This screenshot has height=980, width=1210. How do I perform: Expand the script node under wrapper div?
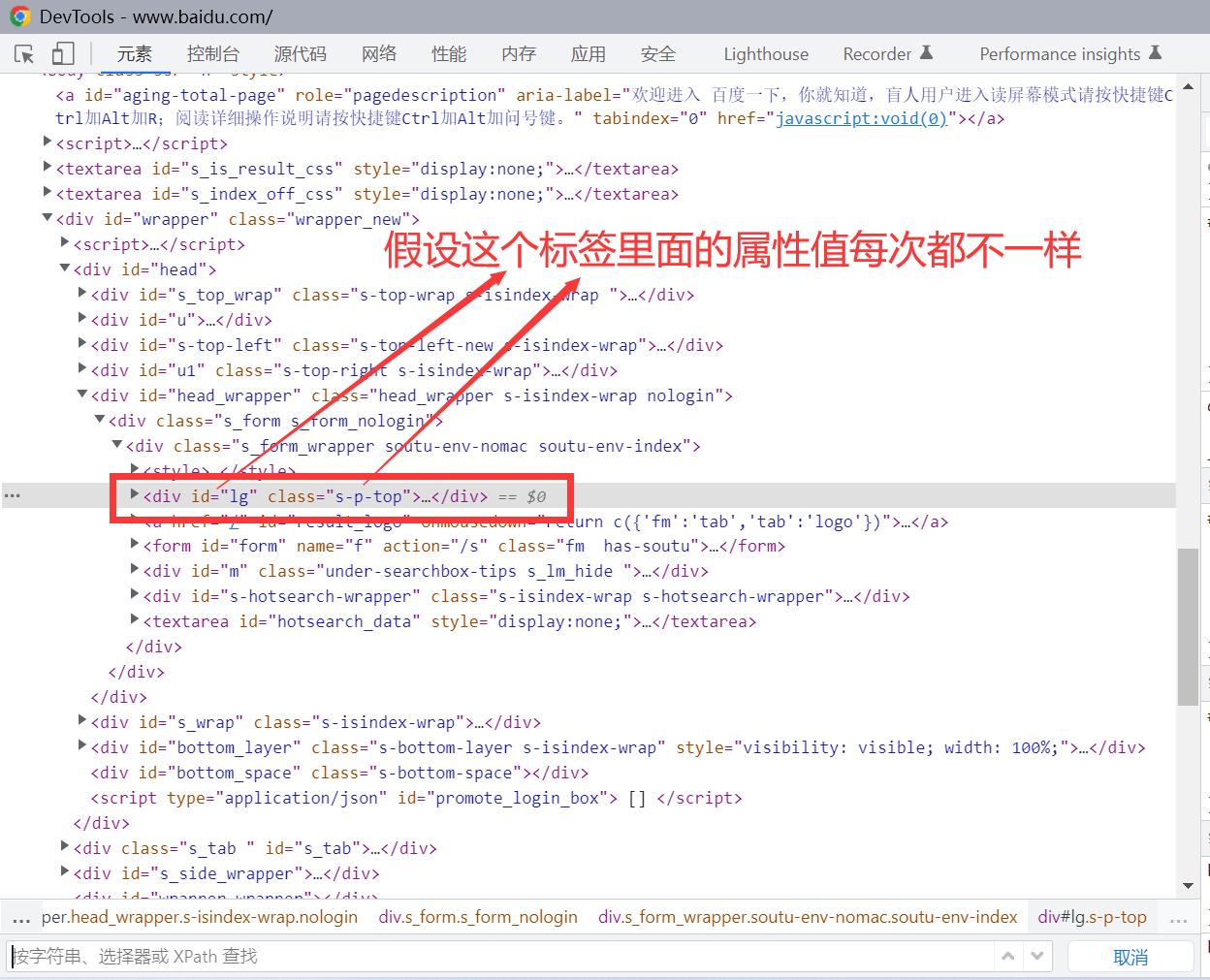tap(65, 241)
